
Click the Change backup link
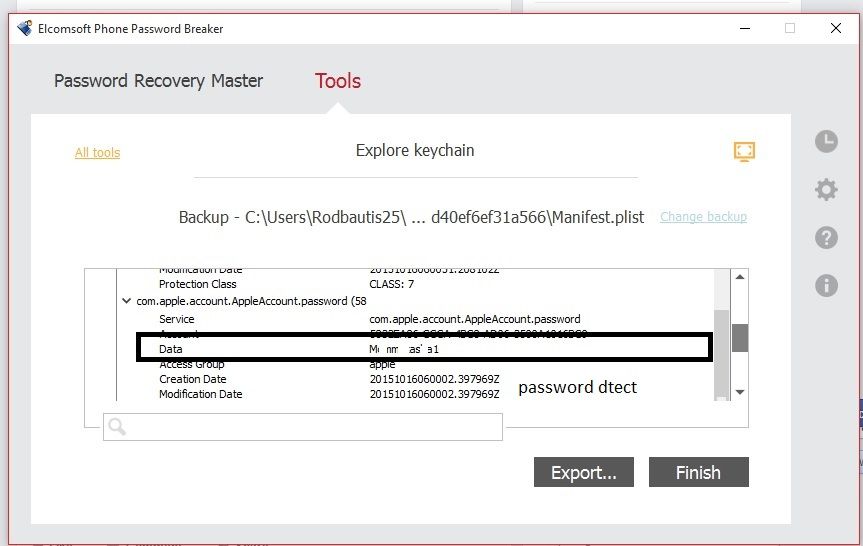pos(703,217)
